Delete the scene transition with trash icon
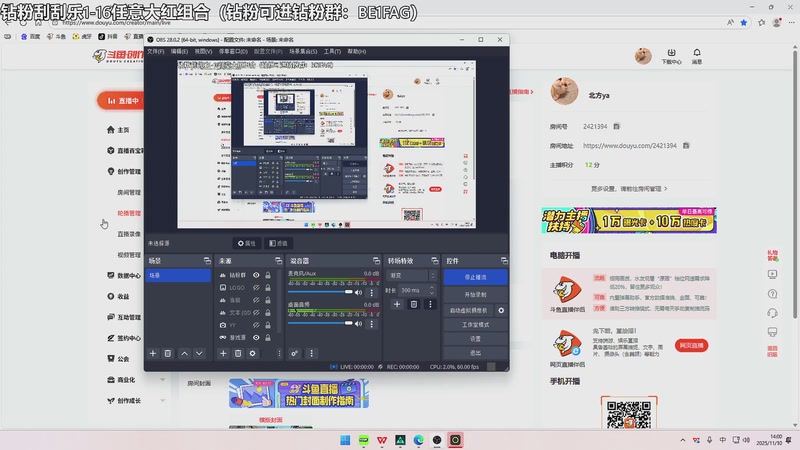Screen dimensions: 800x450 pyautogui.click(x=414, y=304)
